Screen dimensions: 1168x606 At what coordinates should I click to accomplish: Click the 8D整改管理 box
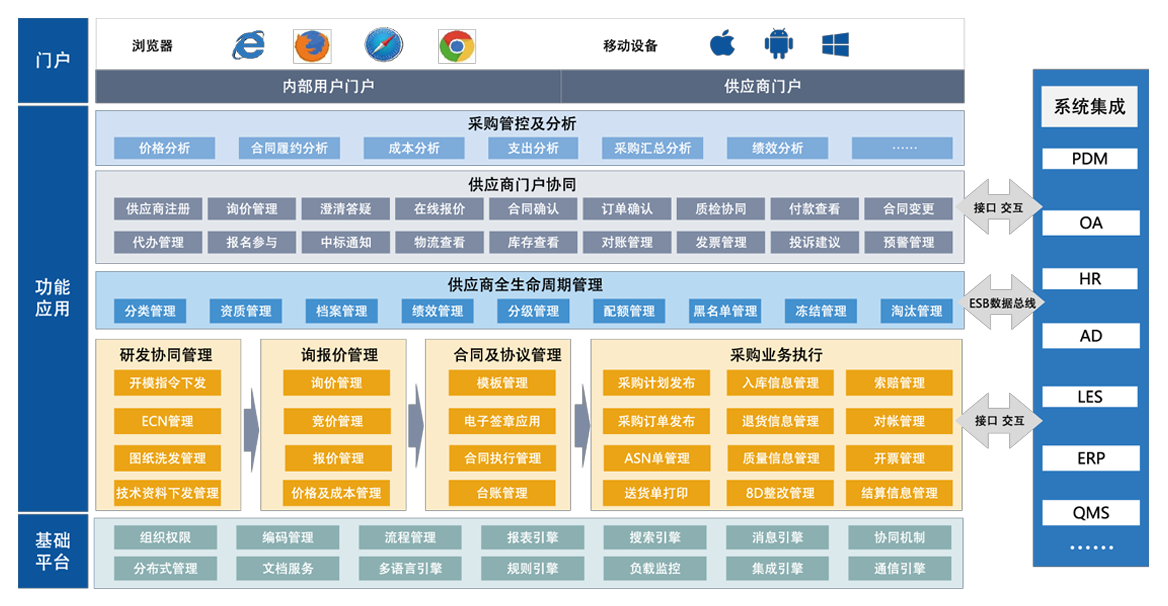[x=780, y=493]
